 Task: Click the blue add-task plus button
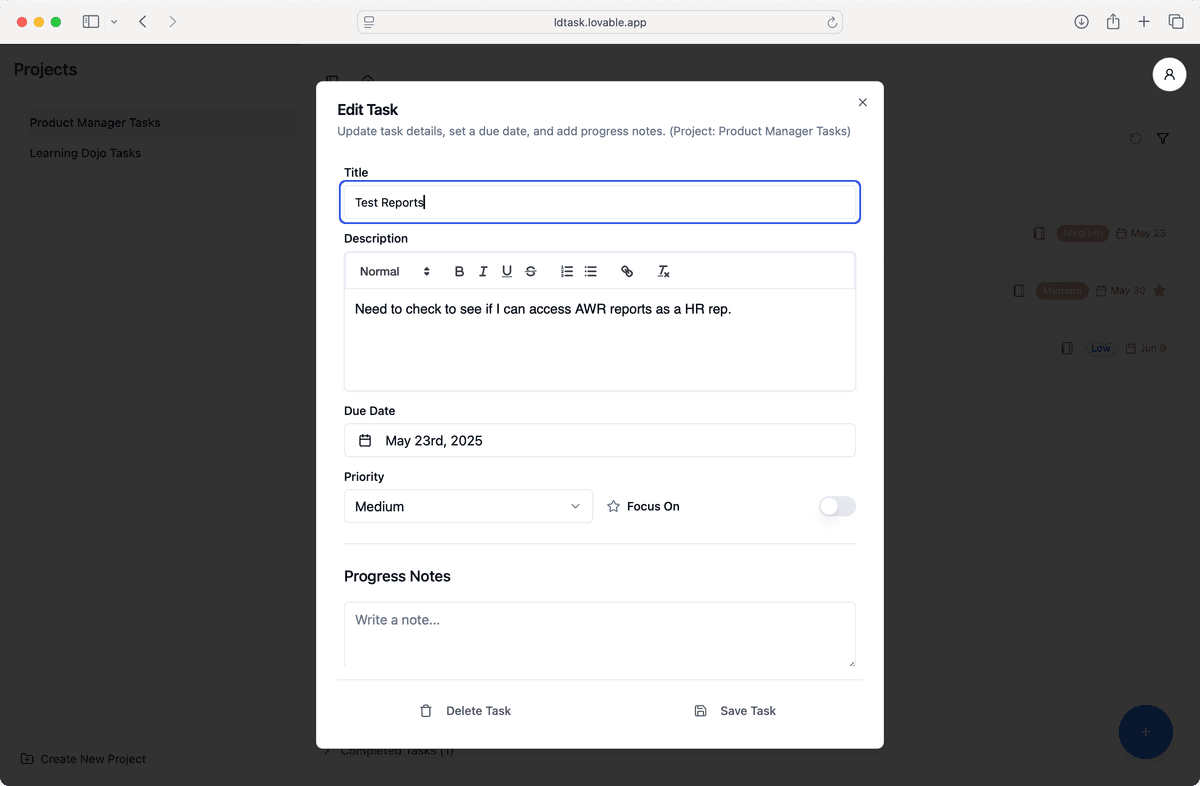1145,732
